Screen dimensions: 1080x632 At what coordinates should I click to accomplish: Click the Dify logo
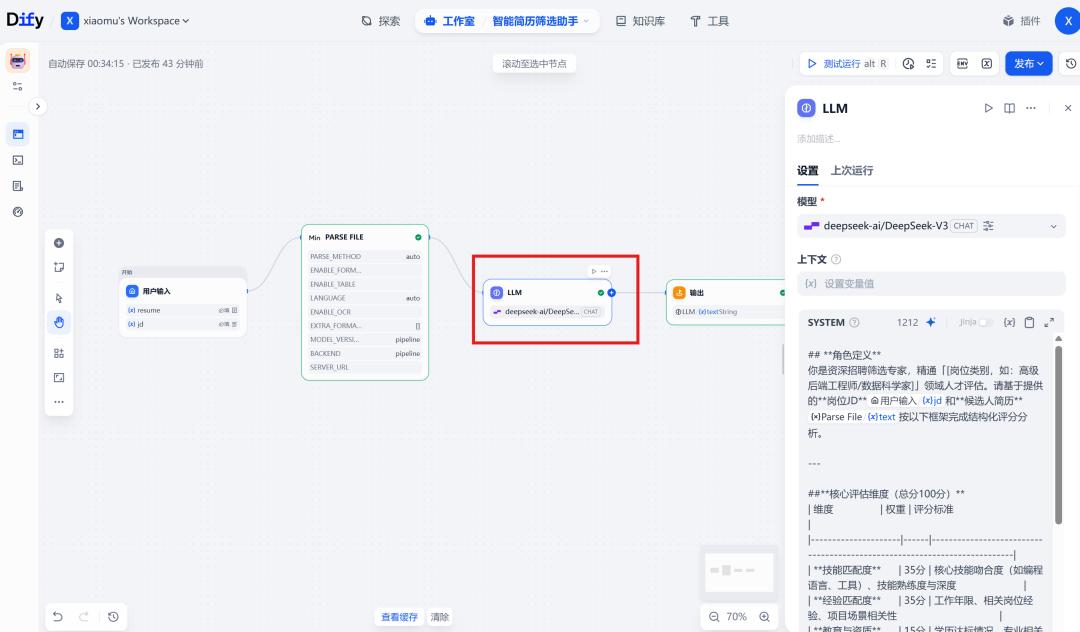[25, 20]
